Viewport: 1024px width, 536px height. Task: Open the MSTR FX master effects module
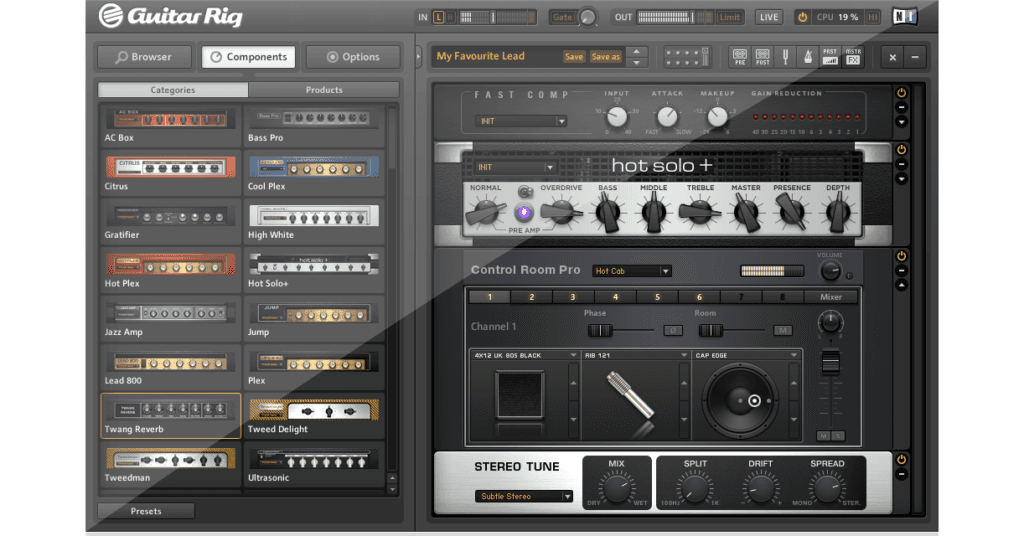pyautogui.click(x=853, y=57)
